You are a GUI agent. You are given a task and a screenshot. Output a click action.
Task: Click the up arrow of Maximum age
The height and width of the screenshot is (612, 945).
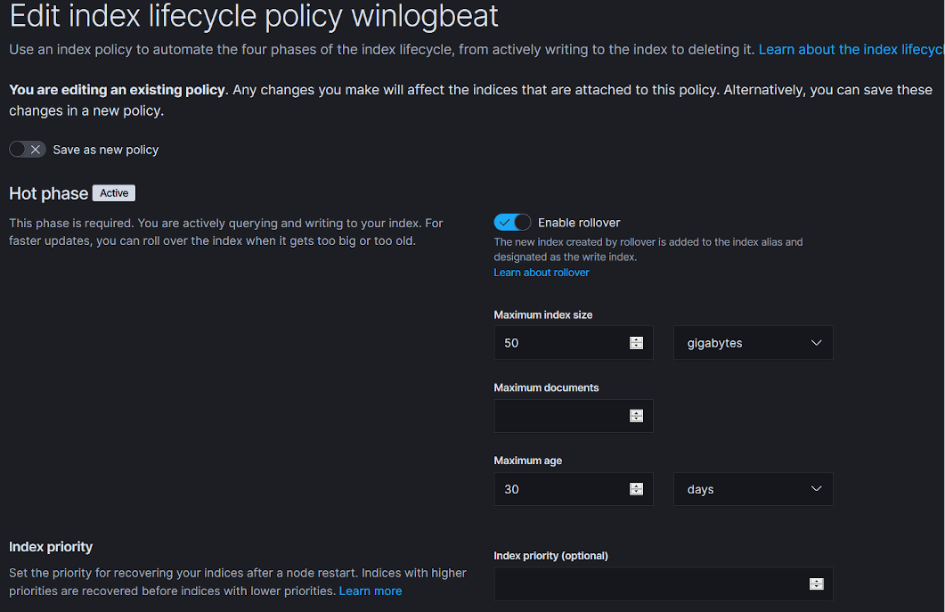point(636,485)
